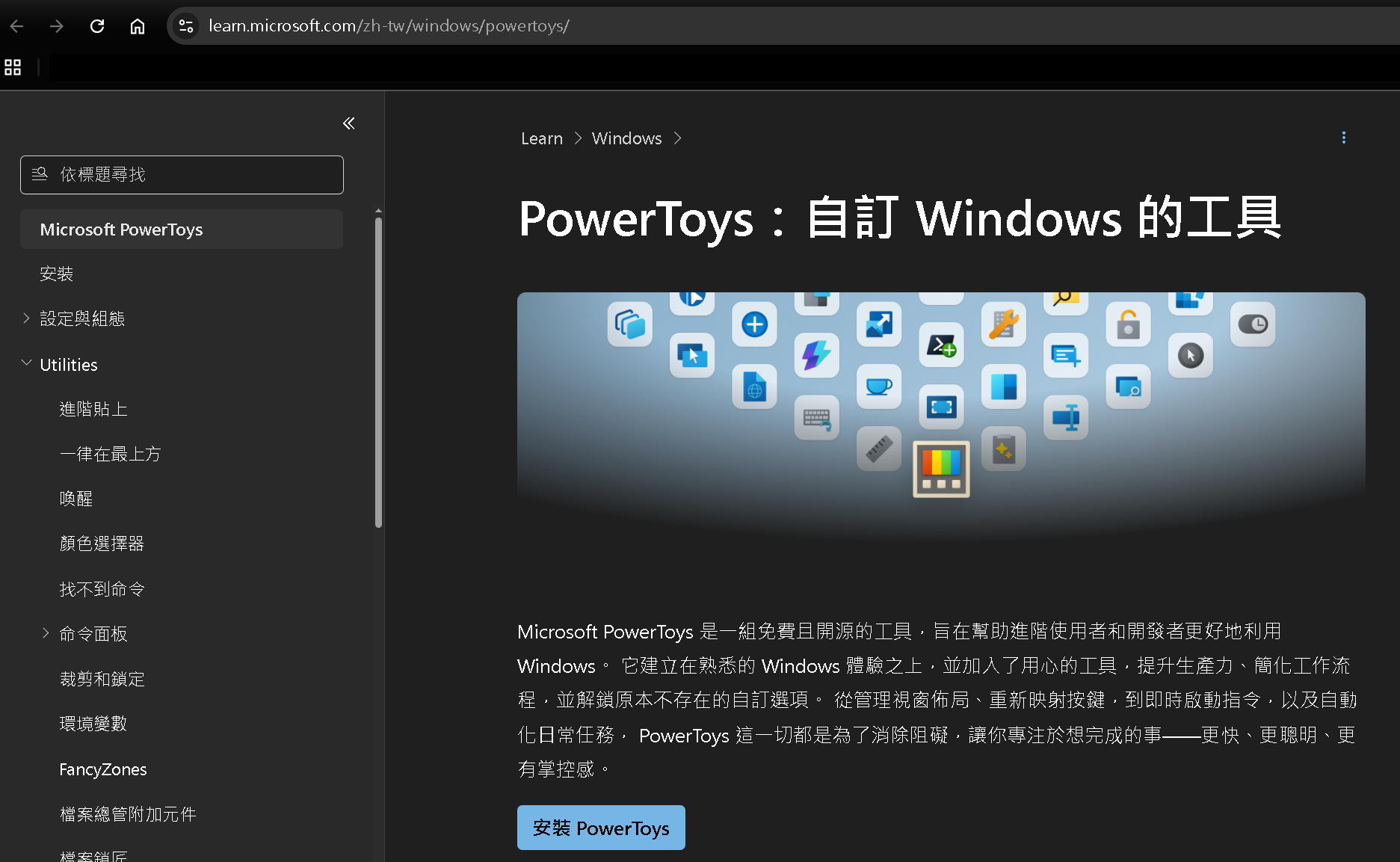
Task: Open the 找不到命令 utility page
Action: click(x=102, y=589)
